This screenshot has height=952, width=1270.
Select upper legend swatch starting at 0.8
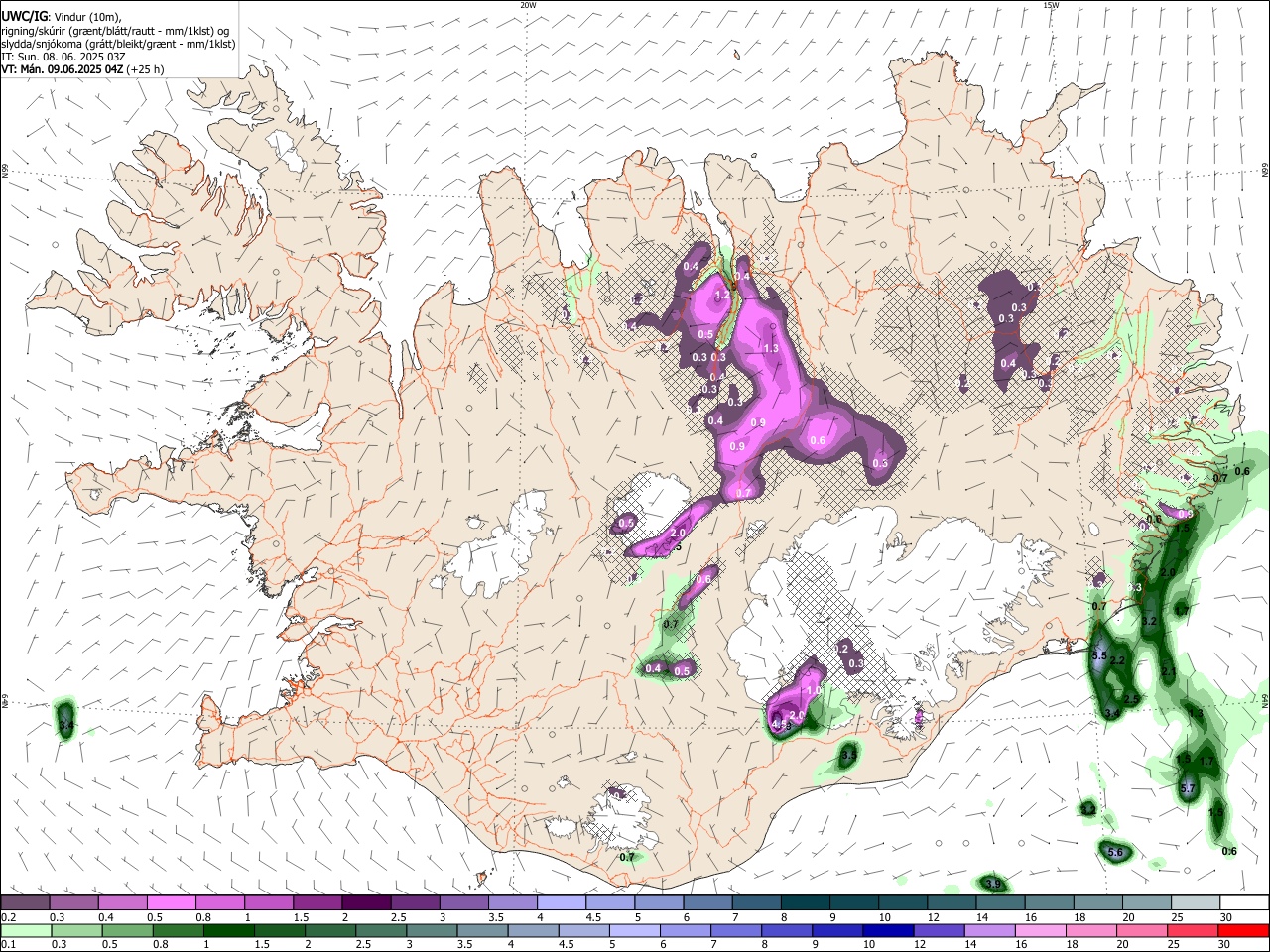tap(219, 903)
